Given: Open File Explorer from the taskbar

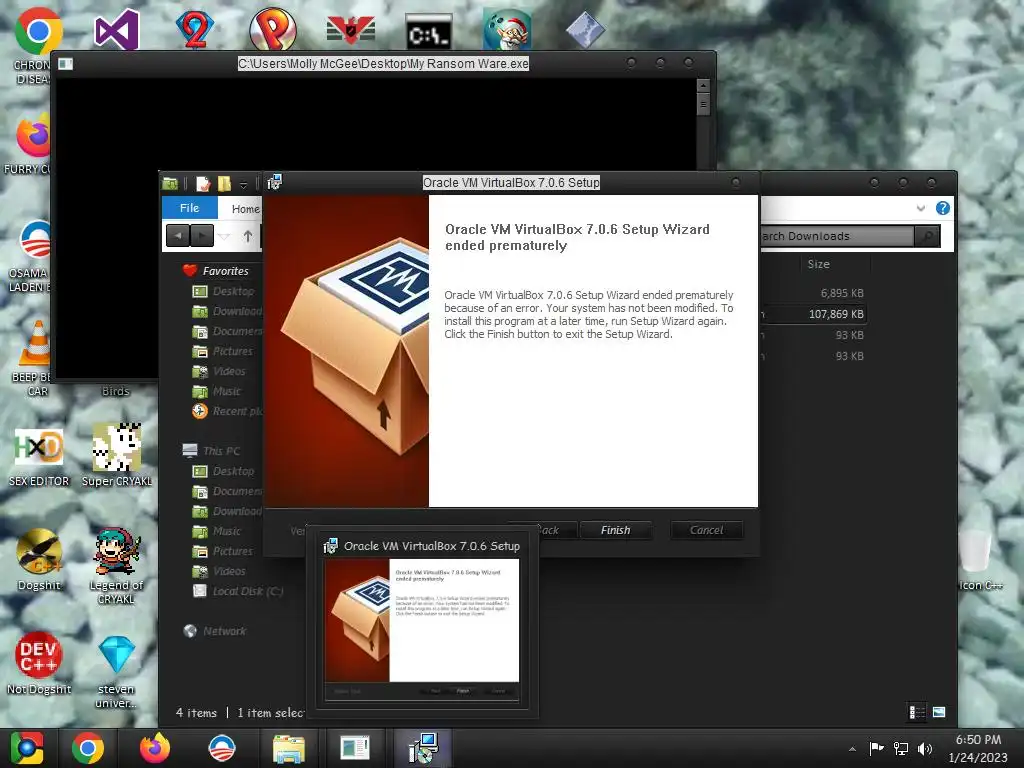Looking at the screenshot, I should click(x=289, y=749).
